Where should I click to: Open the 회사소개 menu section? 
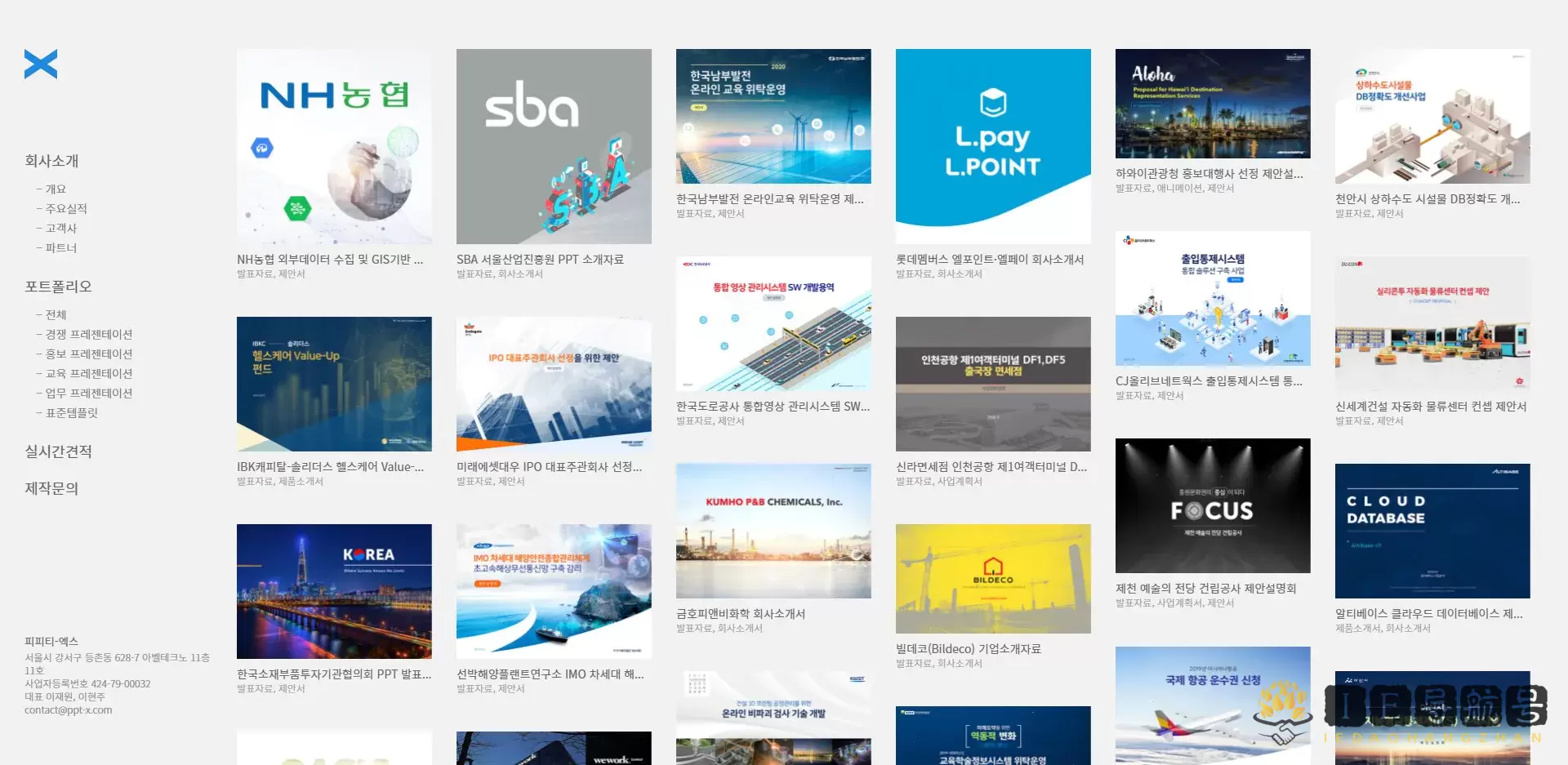pos(51,161)
